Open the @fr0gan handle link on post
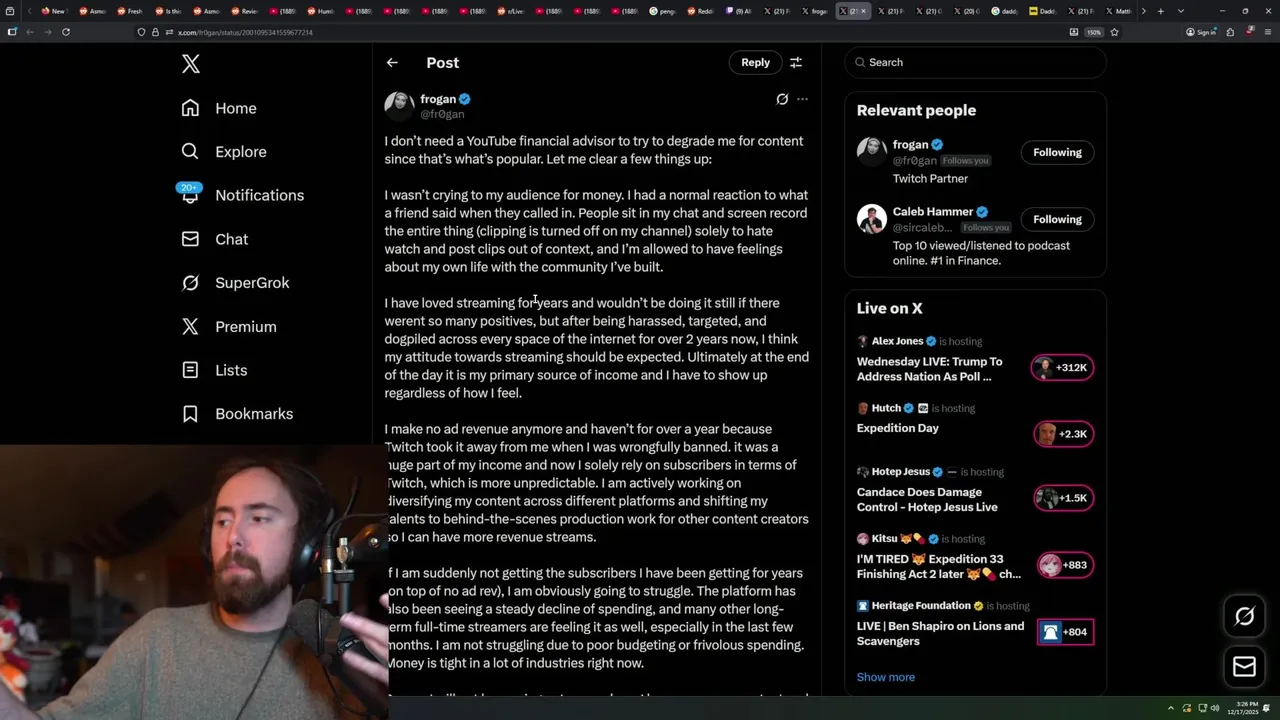The height and width of the screenshot is (720, 1280). (x=442, y=114)
